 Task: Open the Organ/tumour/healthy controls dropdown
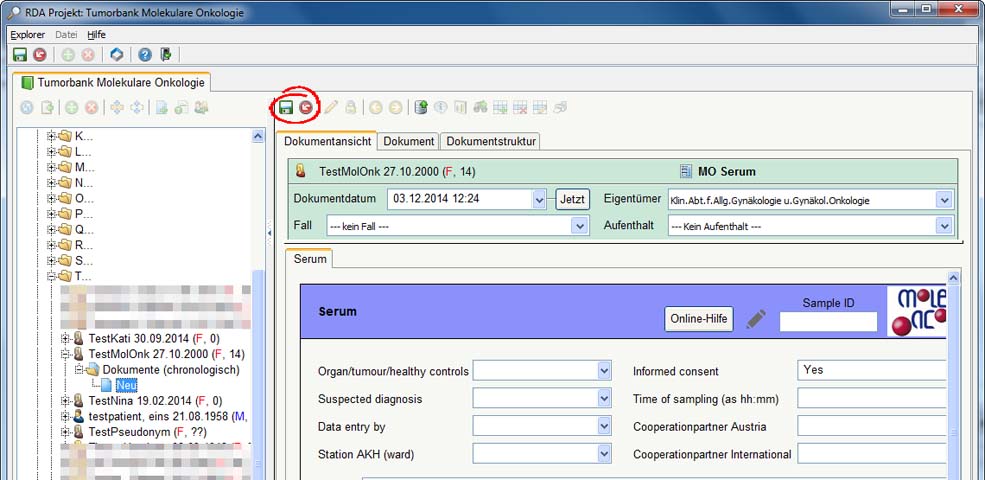point(604,371)
